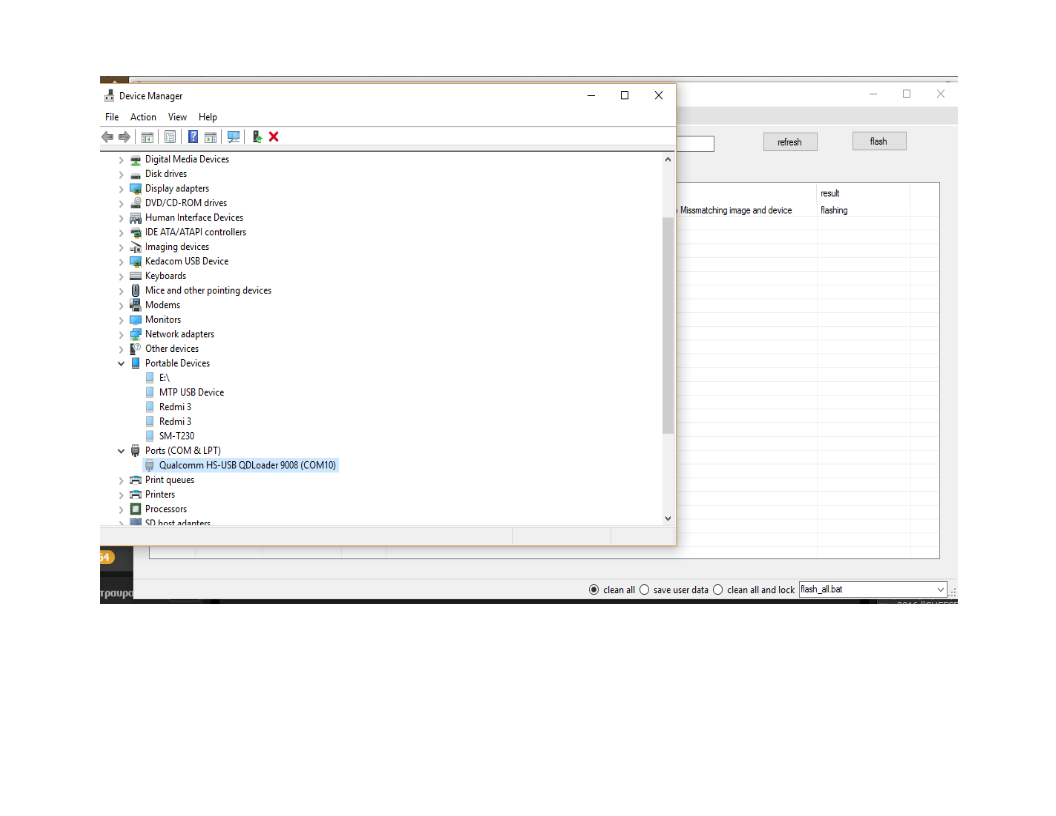
Task: Expand the Kedacom USB Device node
Action: (x=121, y=262)
